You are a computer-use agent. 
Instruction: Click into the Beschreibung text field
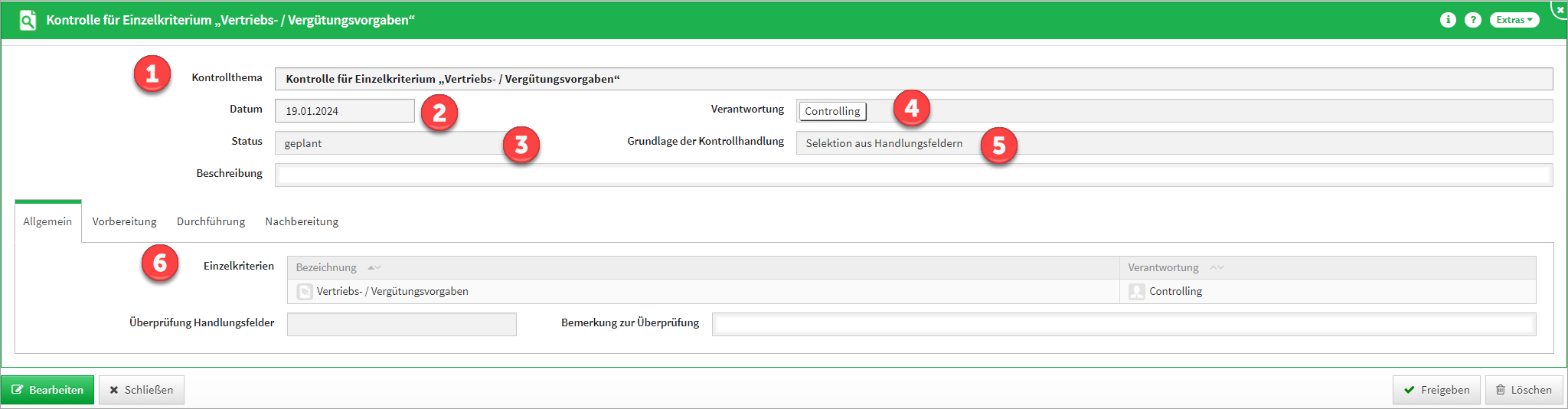[x=913, y=175]
